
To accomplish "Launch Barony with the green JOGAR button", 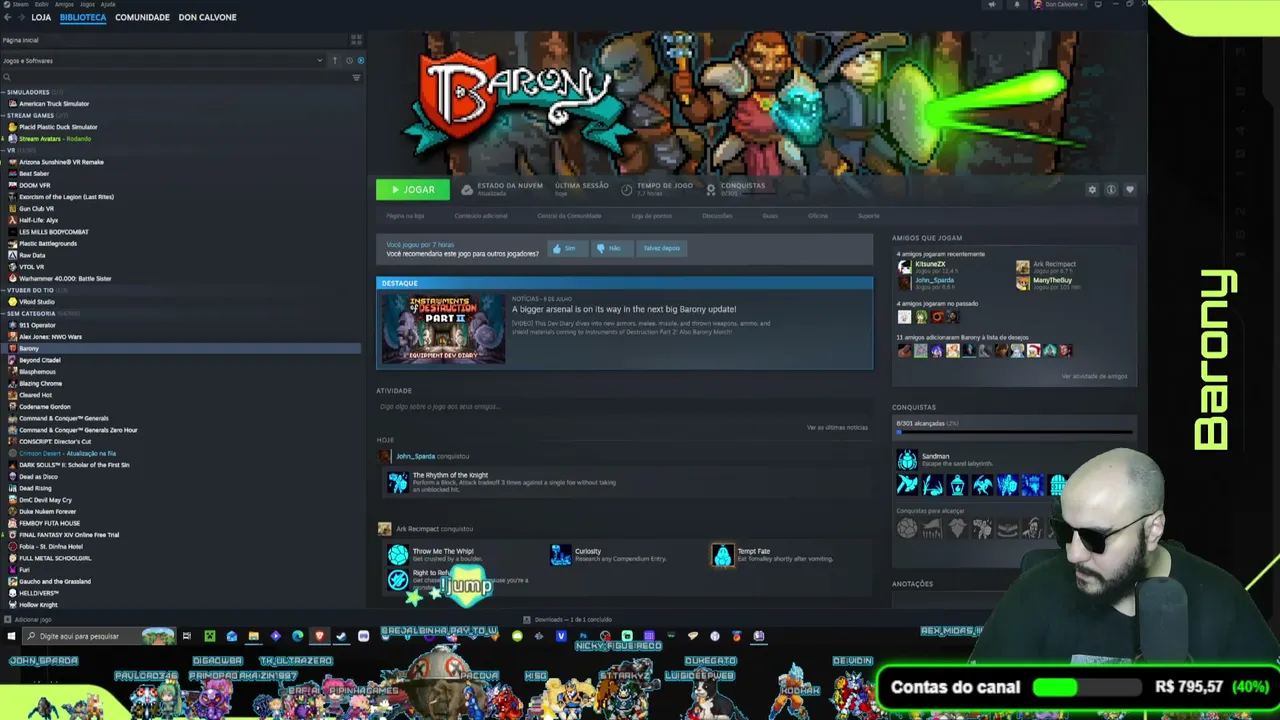I will [413, 189].
